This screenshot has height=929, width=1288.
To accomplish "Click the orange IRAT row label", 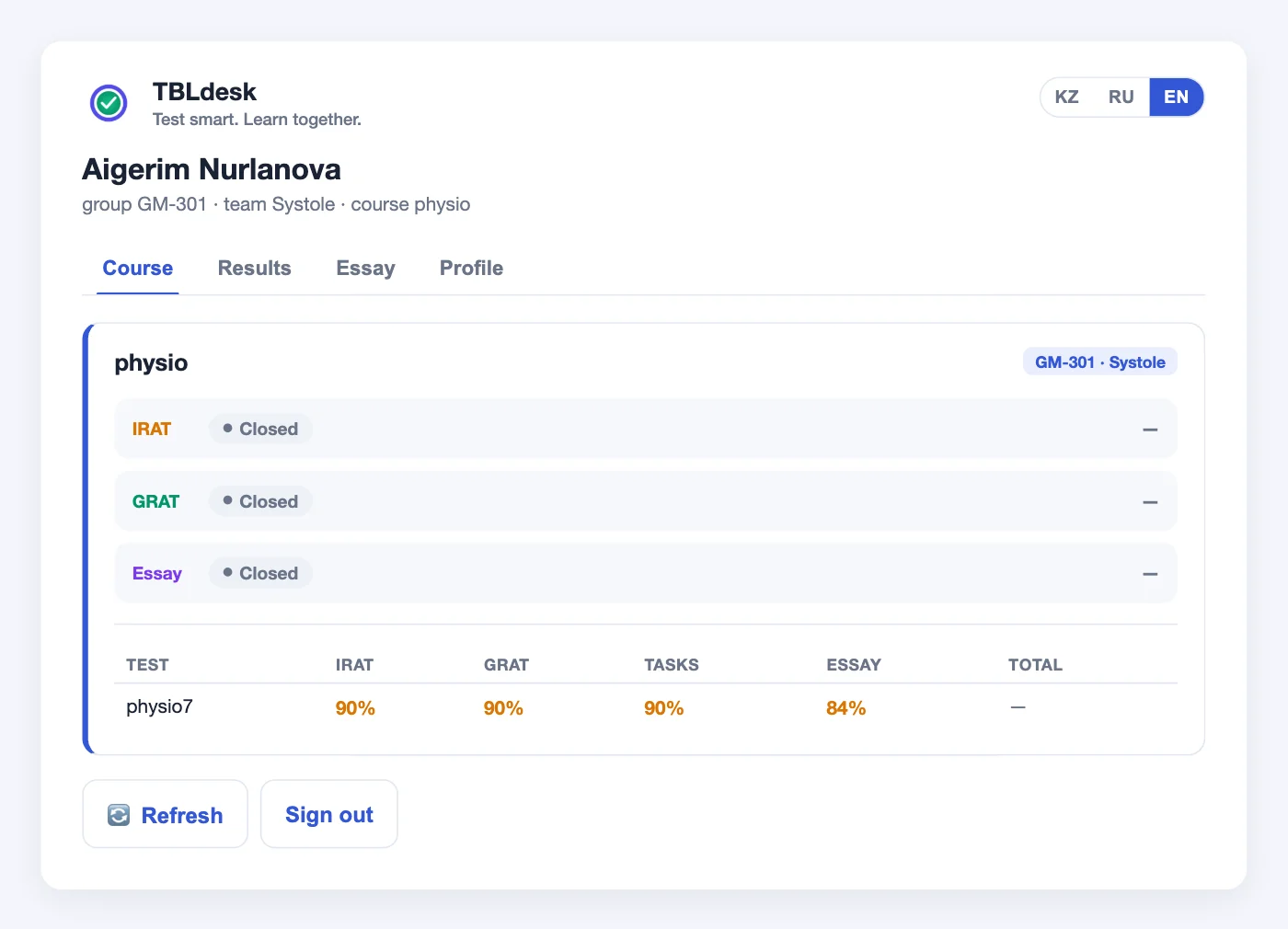I will [152, 429].
